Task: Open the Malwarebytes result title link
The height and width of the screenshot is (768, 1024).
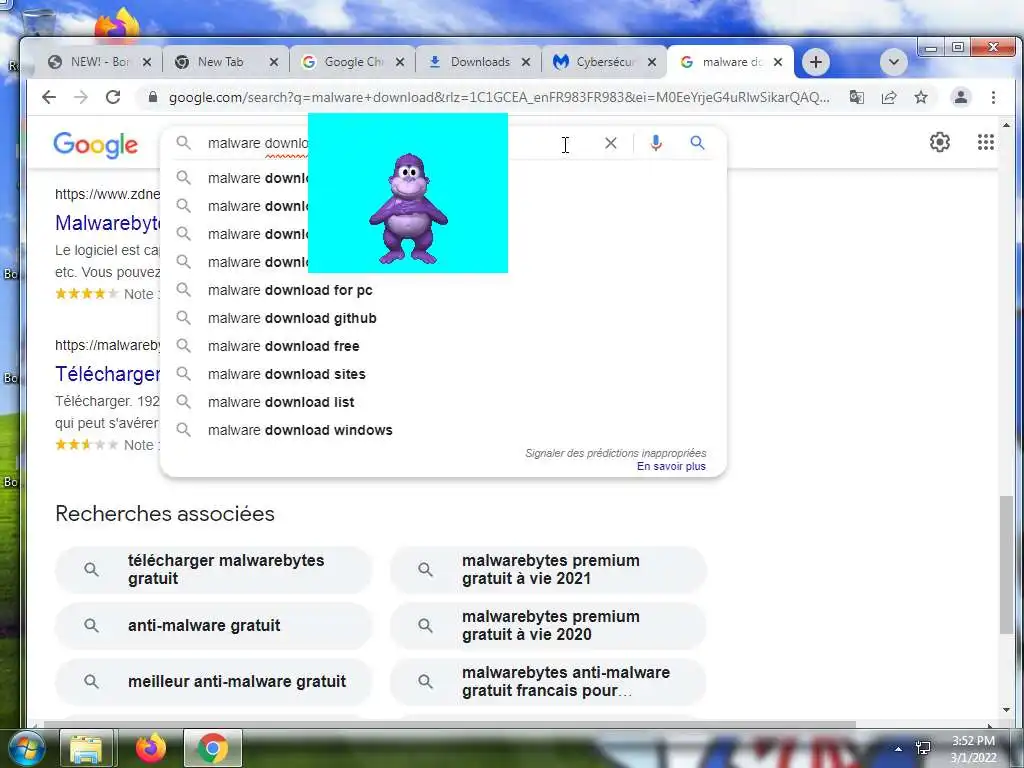Action: (x=108, y=223)
